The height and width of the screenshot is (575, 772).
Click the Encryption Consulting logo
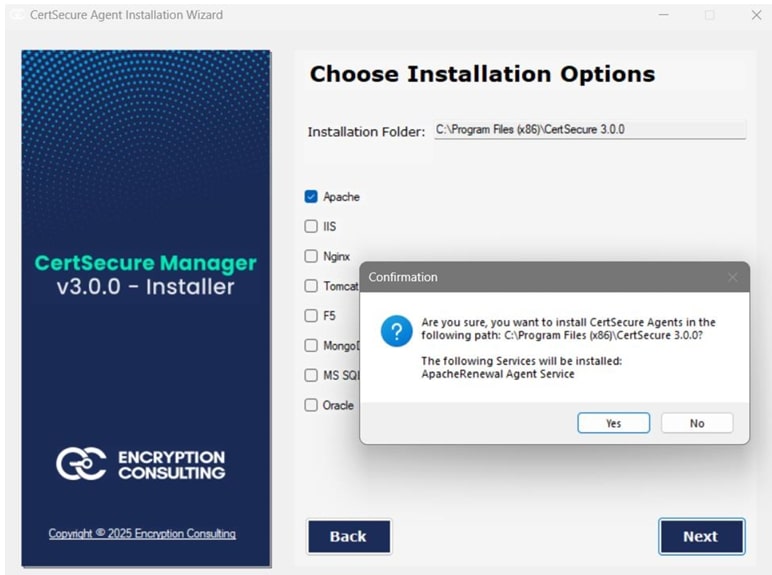(x=141, y=464)
